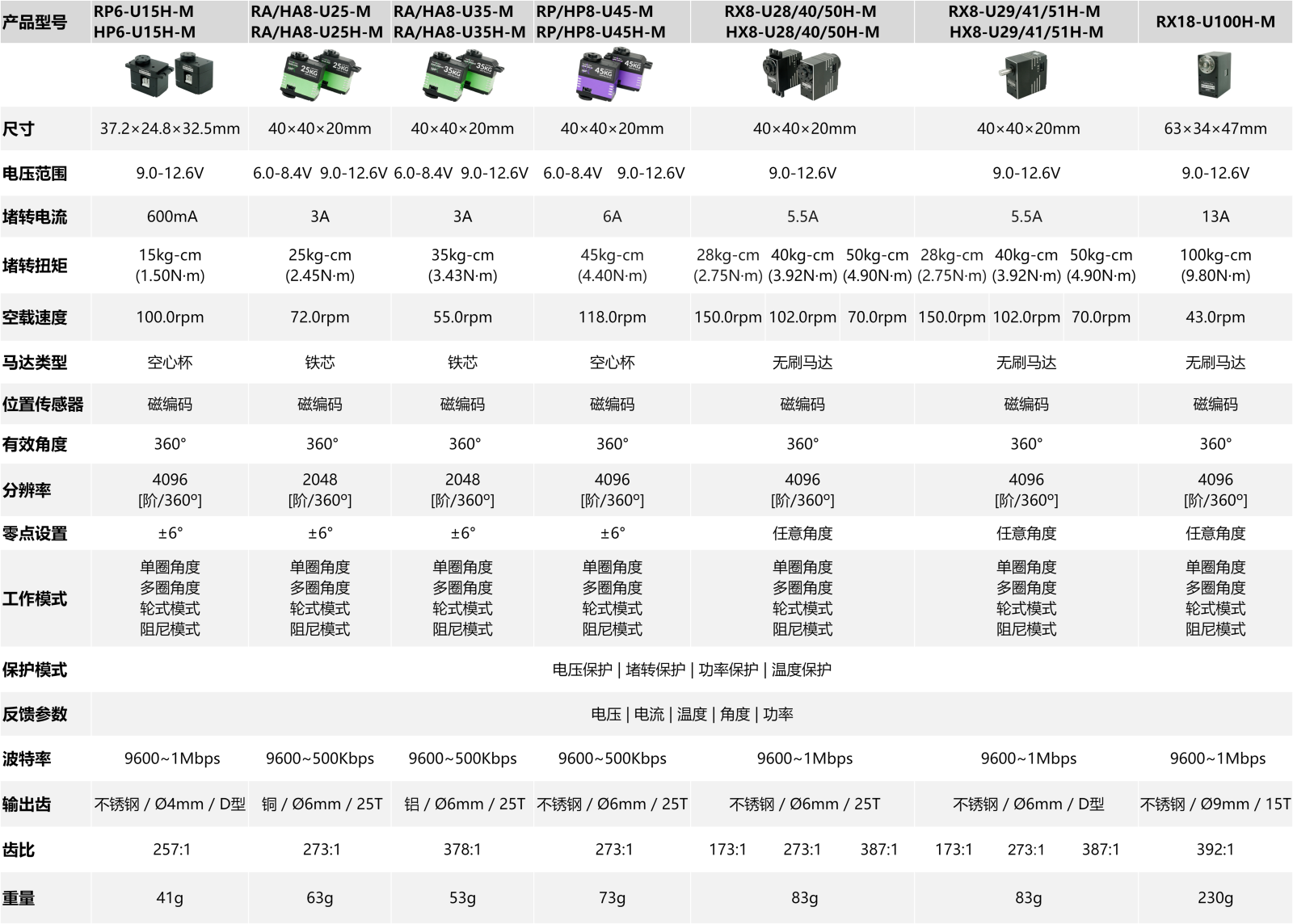Screen dimensions: 1293x924
Task: Select the 100kg-cm stall torque cell
Action: point(1215,266)
